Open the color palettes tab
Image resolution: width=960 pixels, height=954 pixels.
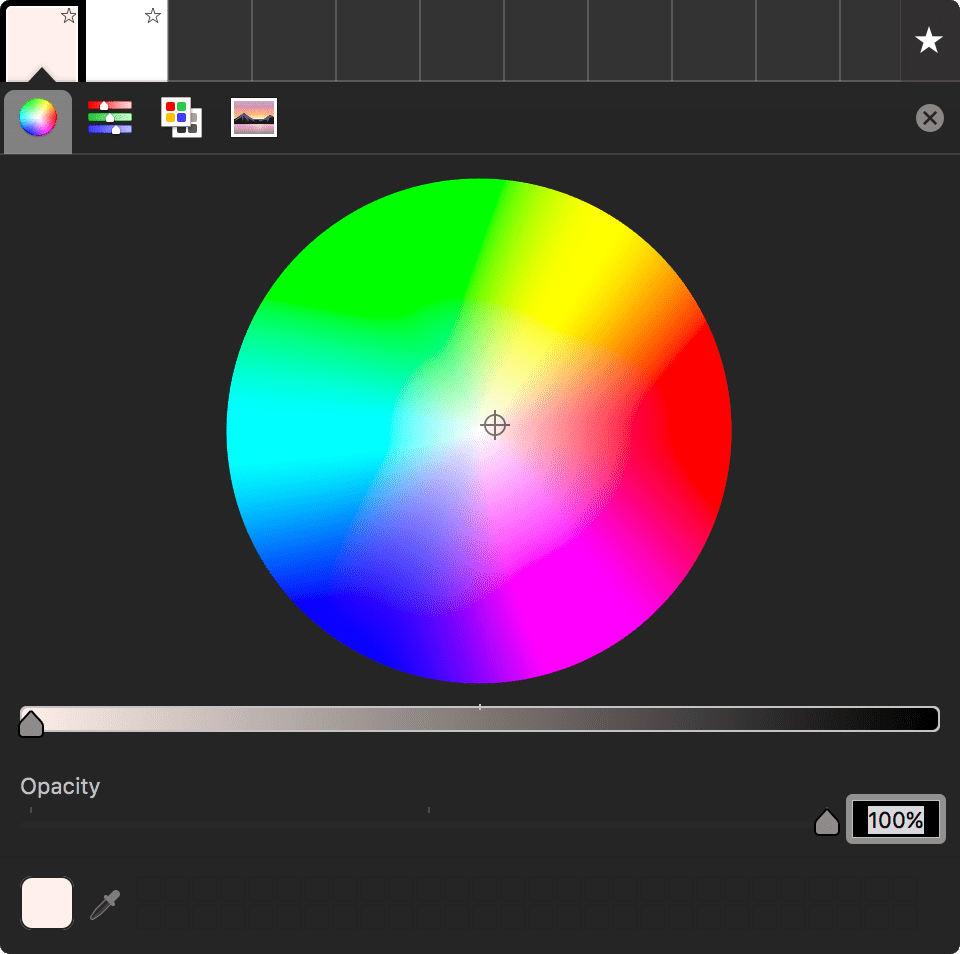pyautogui.click(x=181, y=117)
